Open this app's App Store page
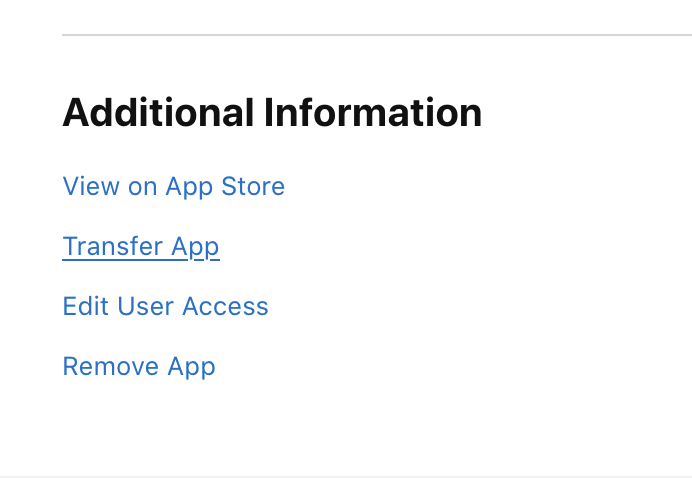 [173, 187]
